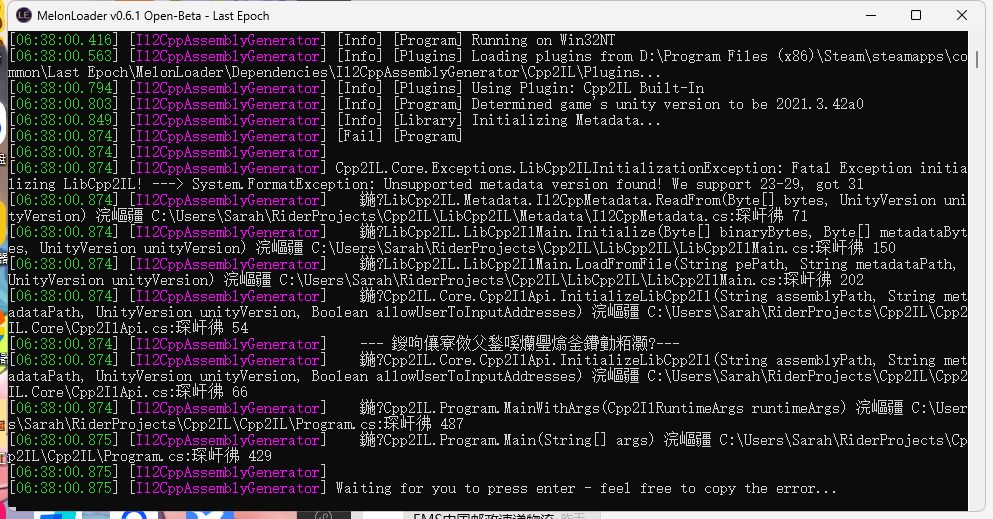Click the '[Plugins]' tag on the 'Using Plugin' line
The height and width of the screenshot is (519, 993).
(427, 88)
